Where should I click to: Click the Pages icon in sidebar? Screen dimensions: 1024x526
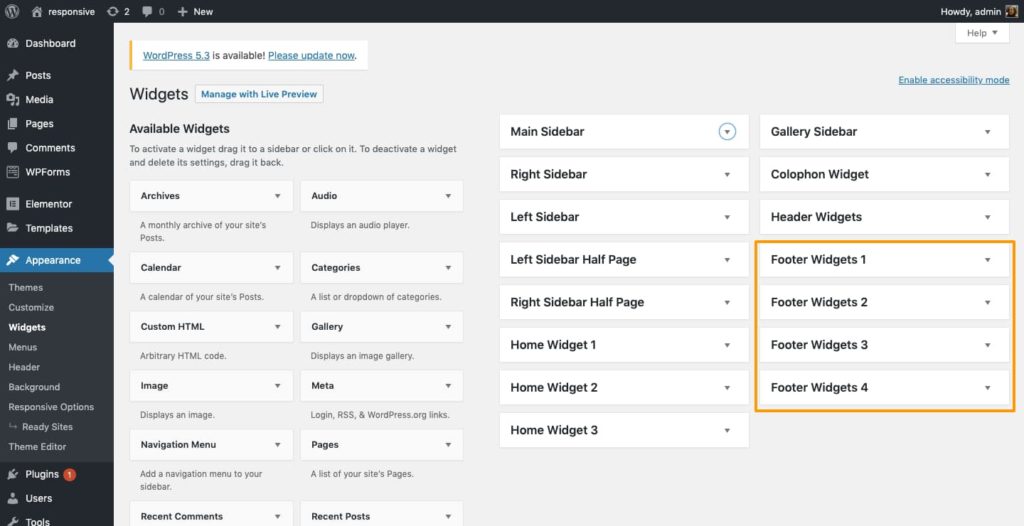coord(12,123)
